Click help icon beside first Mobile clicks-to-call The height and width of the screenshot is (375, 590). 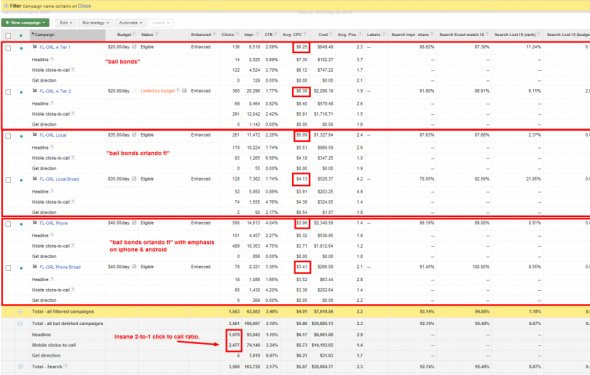pos(73,70)
